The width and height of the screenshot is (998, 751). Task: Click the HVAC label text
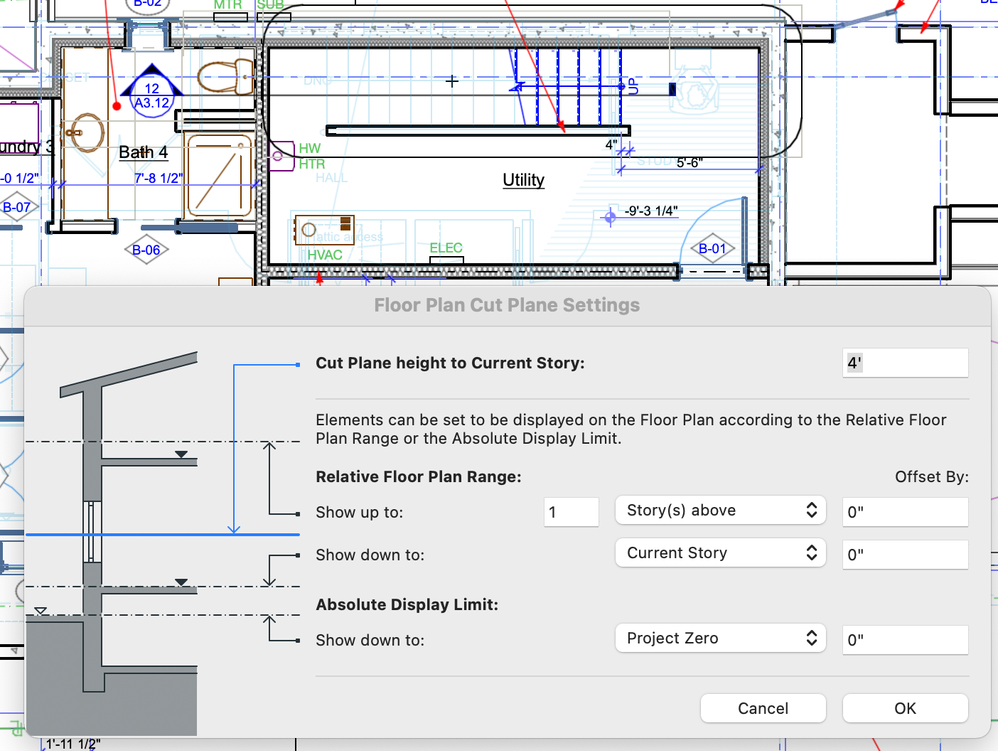pos(325,255)
